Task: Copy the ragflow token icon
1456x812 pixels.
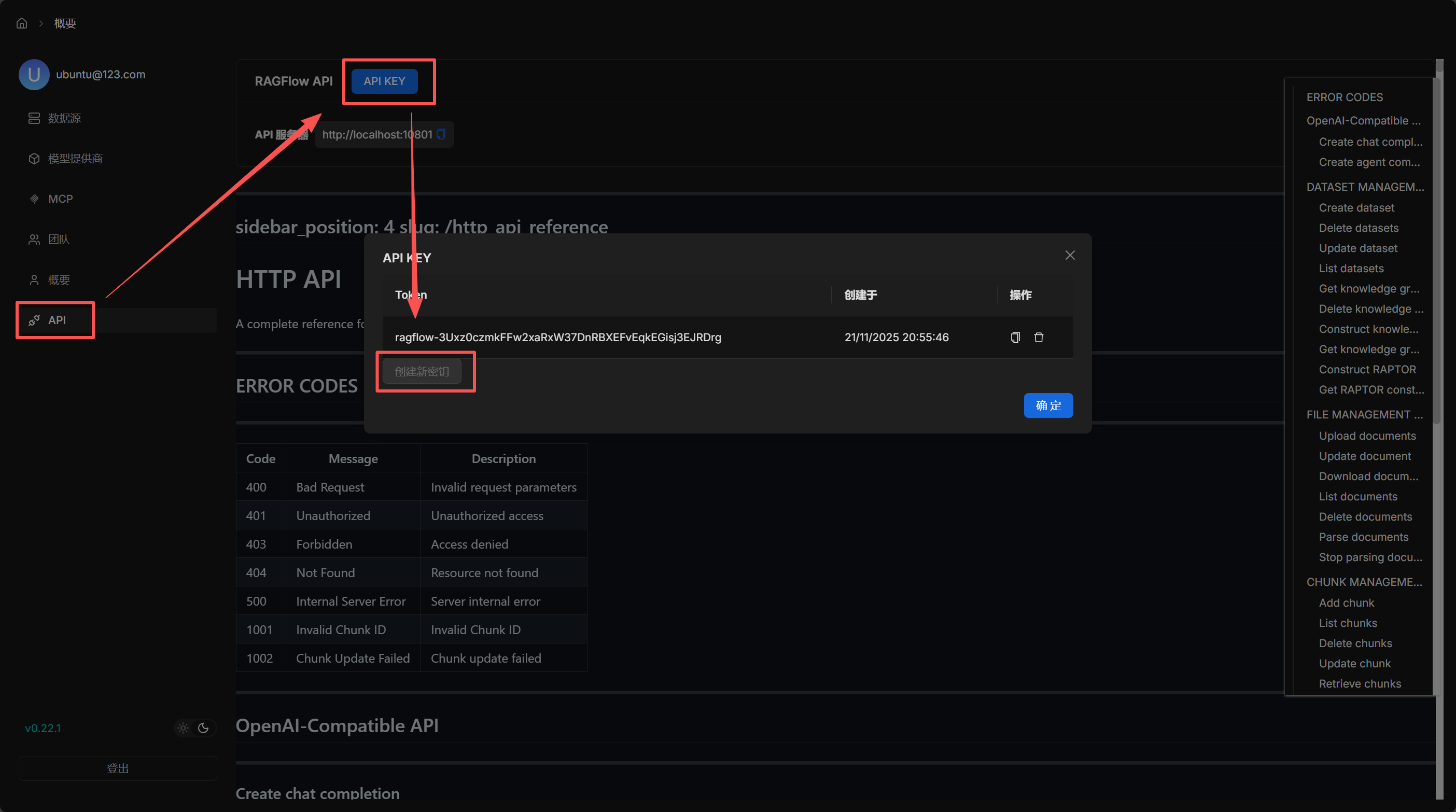Action: [x=1015, y=338]
